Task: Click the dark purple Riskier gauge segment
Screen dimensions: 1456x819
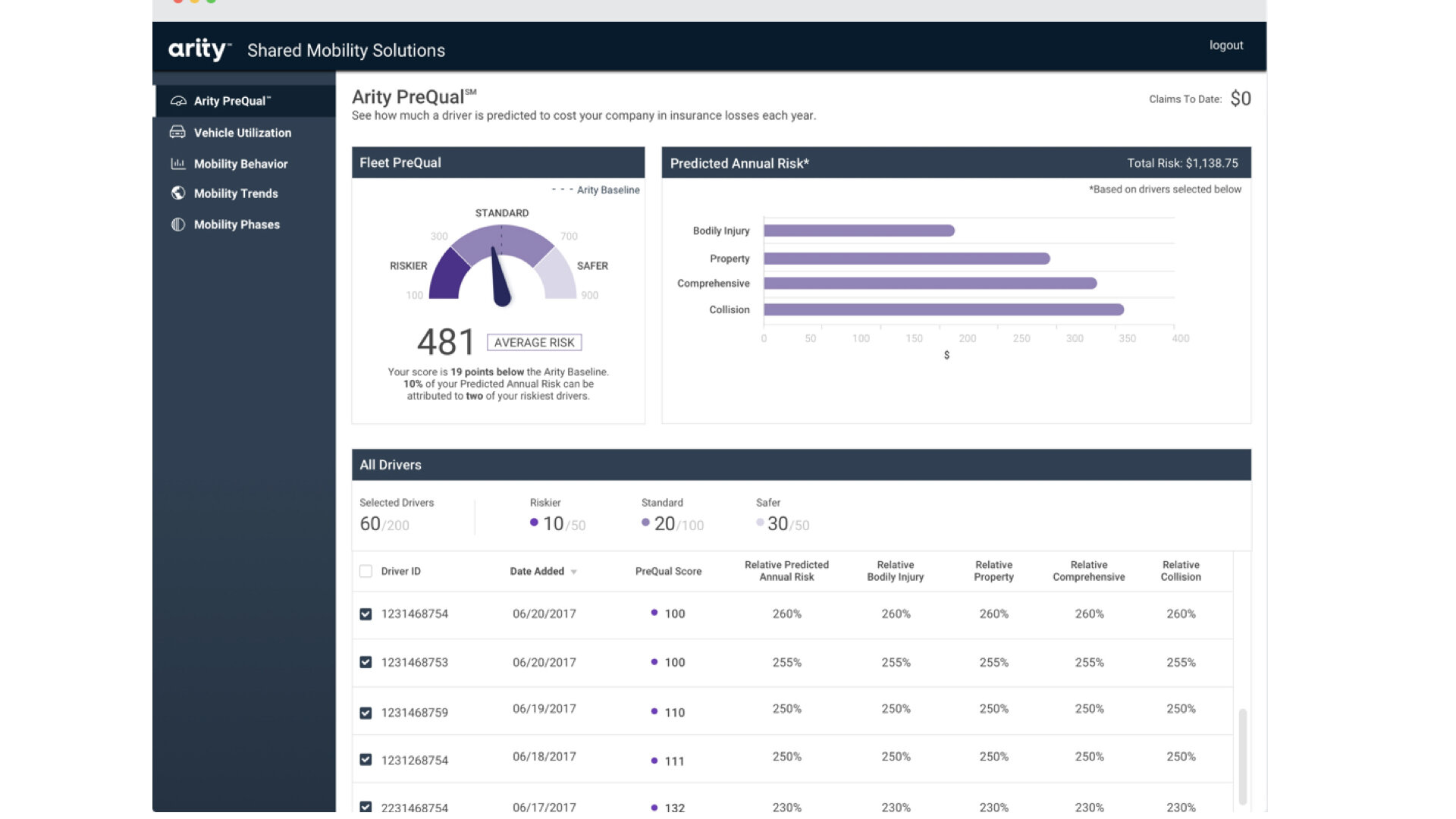Action: point(447,276)
